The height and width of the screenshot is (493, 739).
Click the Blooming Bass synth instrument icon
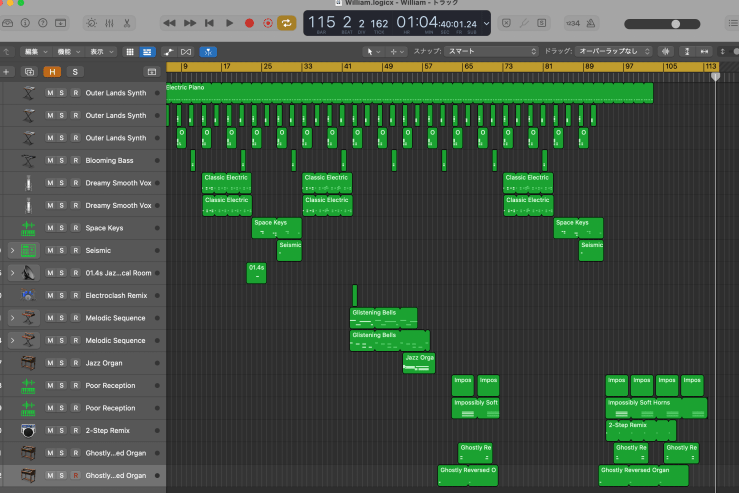click(x=28, y=160)
